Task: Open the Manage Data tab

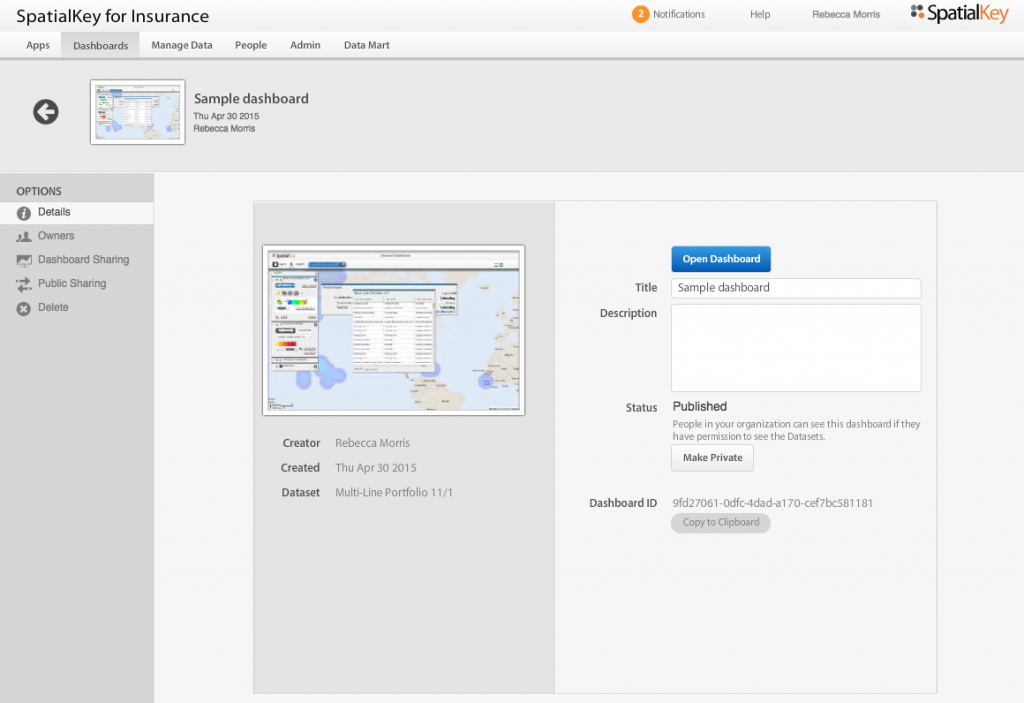Action: click(x=182, y=45)
